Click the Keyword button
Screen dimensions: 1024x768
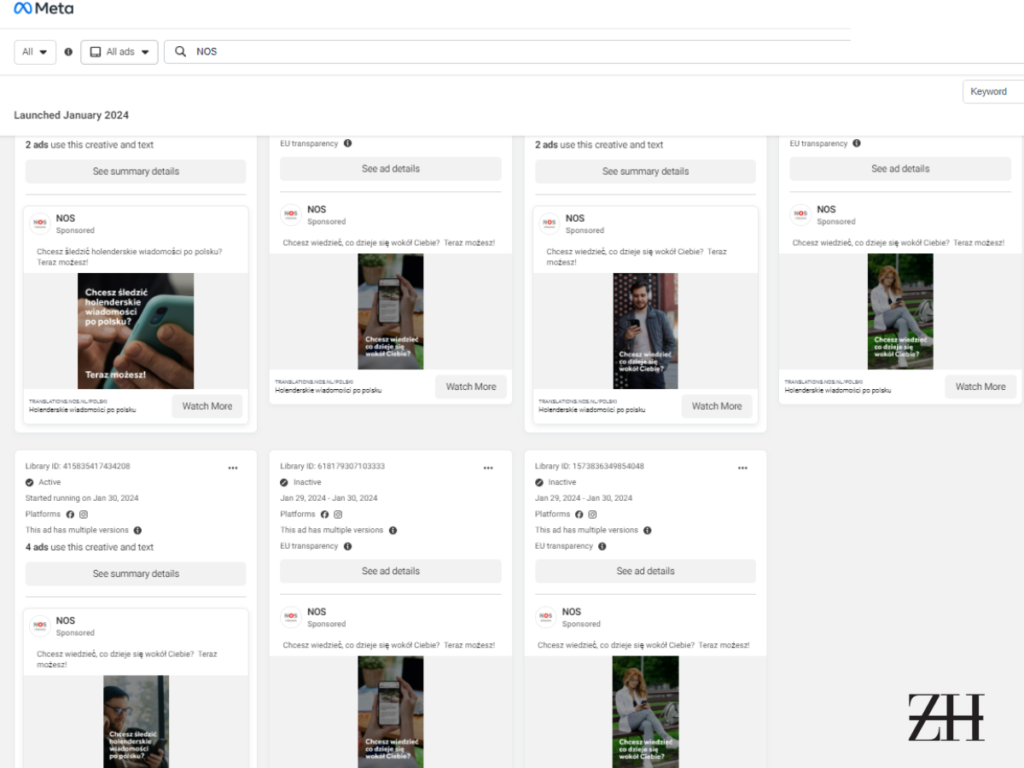coord(993,91)
